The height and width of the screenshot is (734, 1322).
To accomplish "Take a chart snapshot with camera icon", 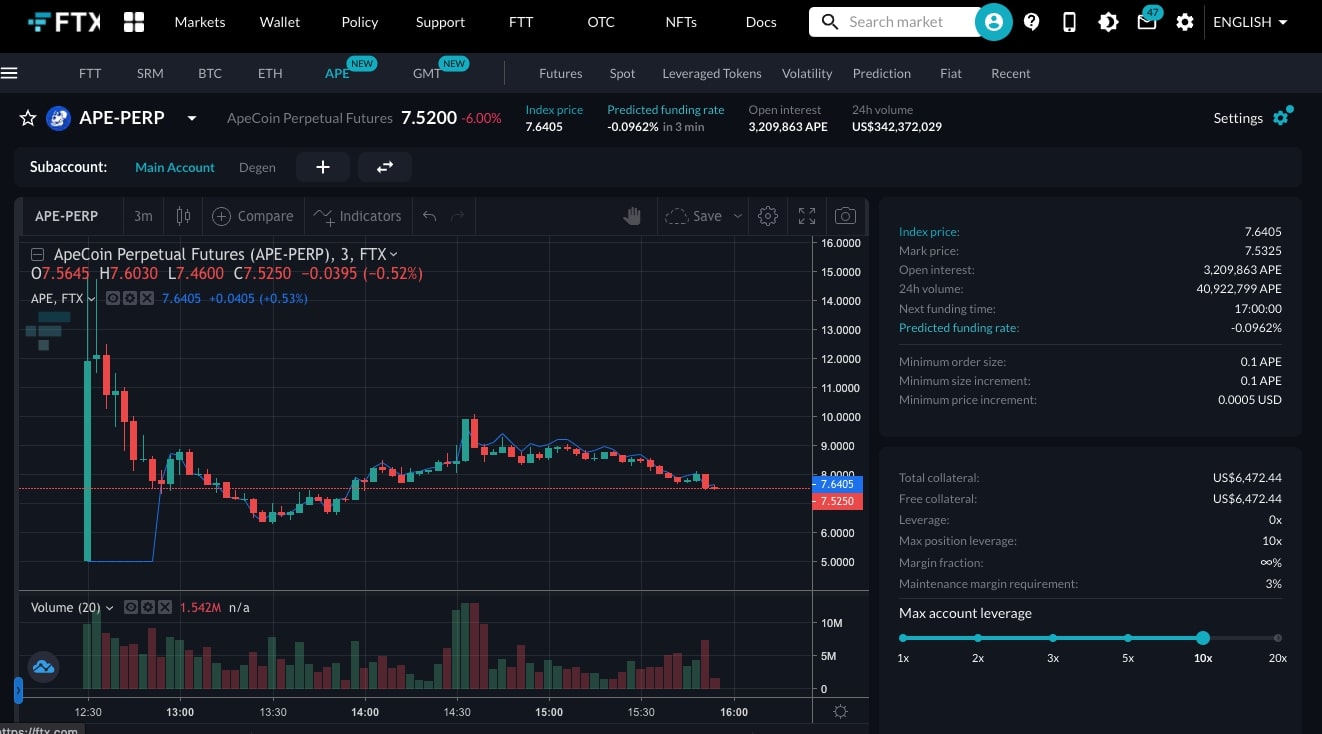I will pyautogui.click(x=845, y=216).
